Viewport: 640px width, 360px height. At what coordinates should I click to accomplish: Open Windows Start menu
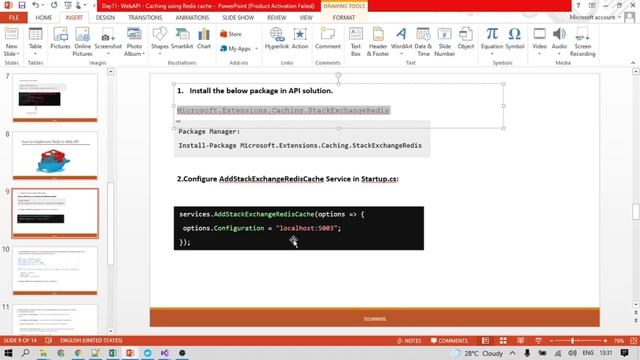[8, 353]
